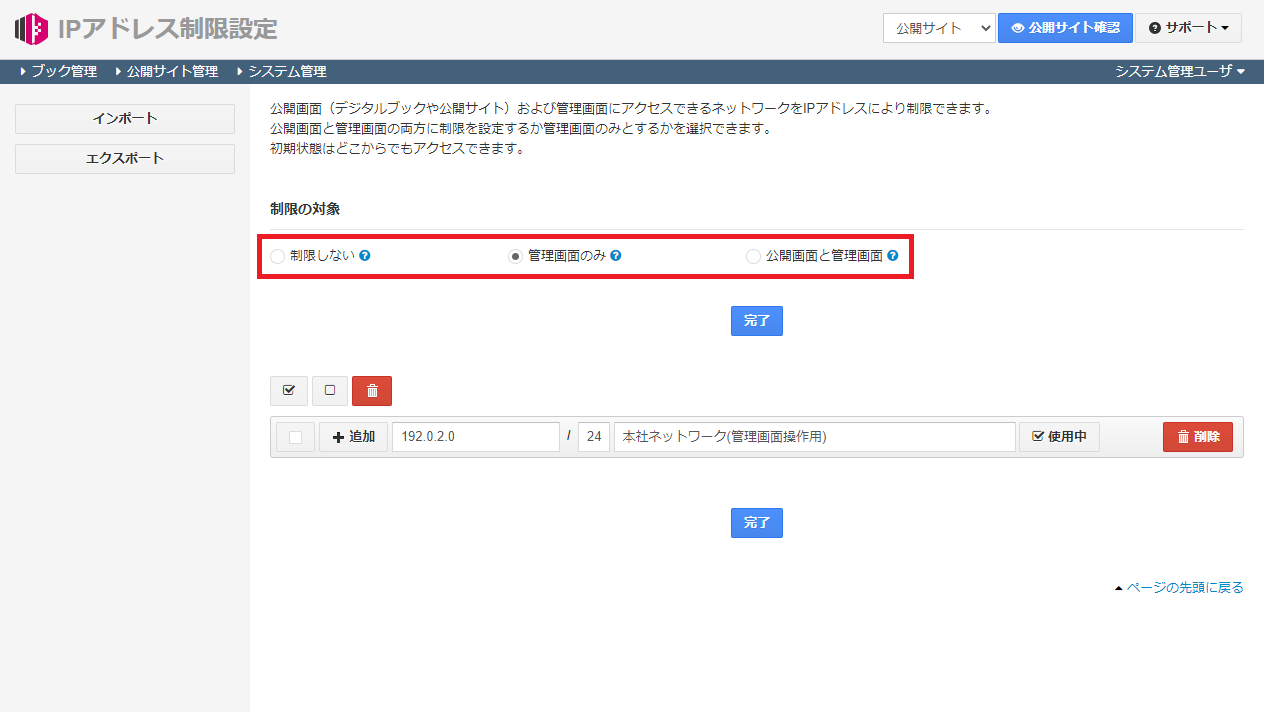Click the インポート button

pos(125,119)
